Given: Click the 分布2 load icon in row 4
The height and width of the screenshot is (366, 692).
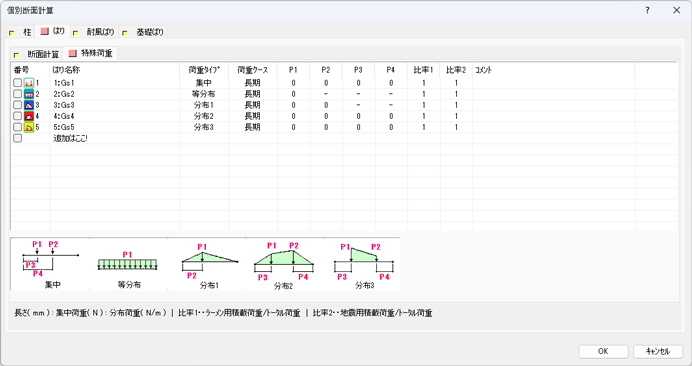Looking at the screenshot, I should [x=29, y=116].
